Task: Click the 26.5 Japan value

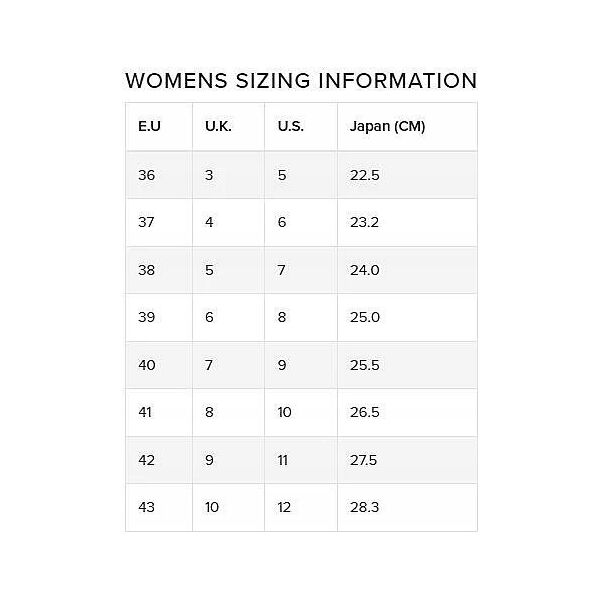Action: 364,412
